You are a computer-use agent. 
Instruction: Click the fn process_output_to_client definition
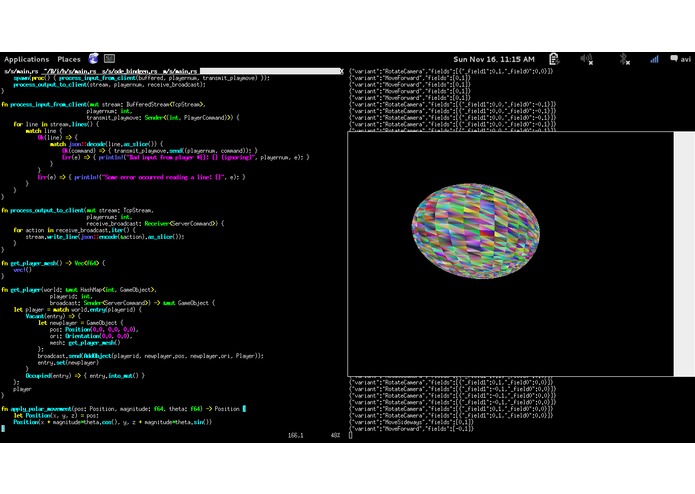(78, 210)
